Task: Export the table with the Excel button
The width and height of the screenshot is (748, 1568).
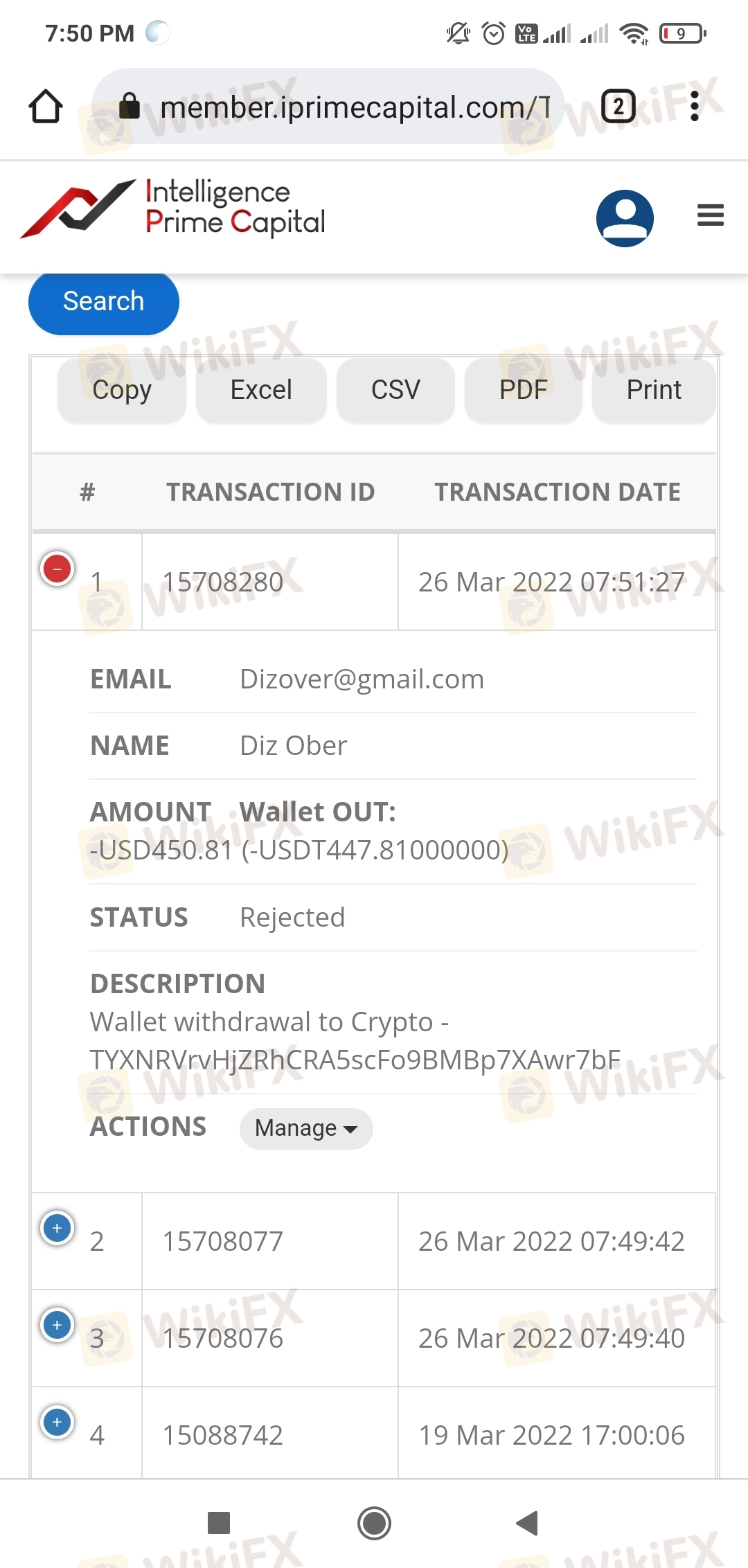Action: point(261,390)
